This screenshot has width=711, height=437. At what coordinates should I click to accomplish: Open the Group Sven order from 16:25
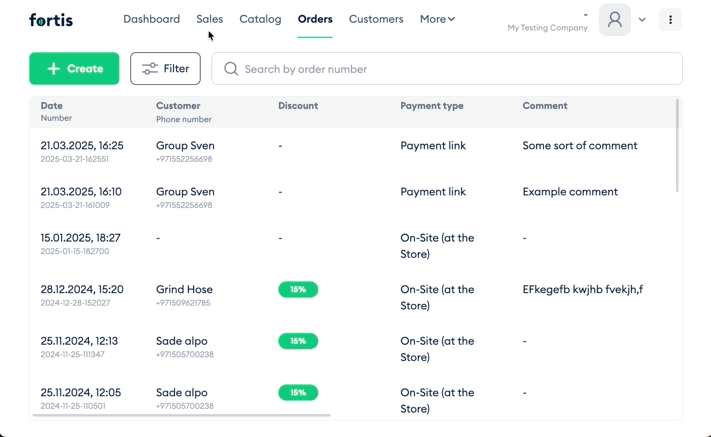(353, 151)
